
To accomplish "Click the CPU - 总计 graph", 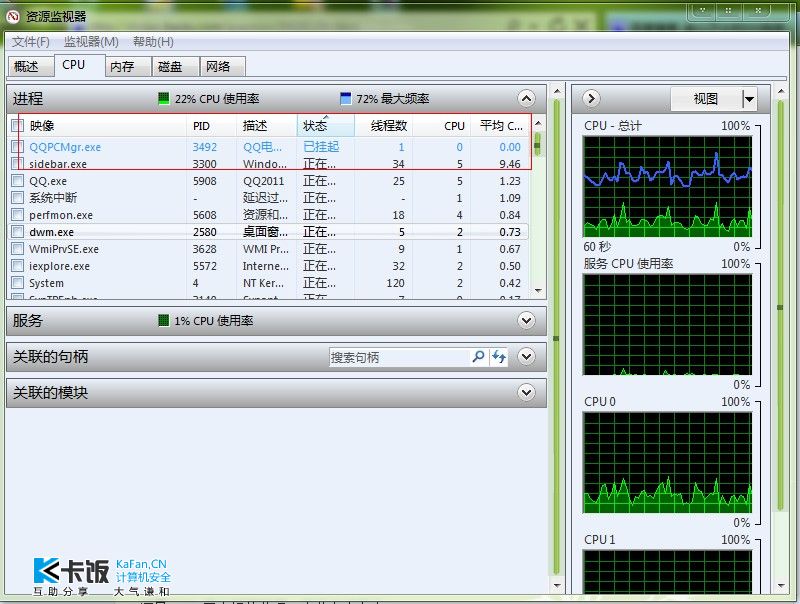I will point(667,187).
